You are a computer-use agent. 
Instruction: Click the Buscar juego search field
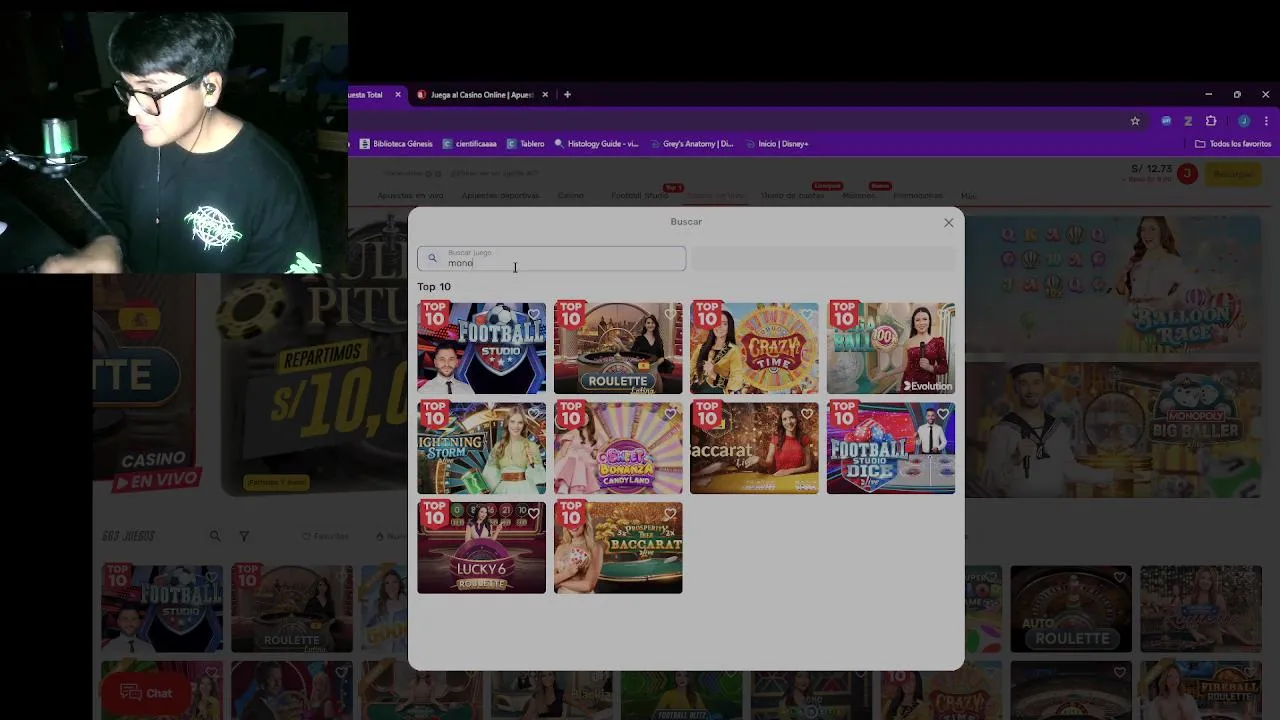click(x=552, y=259)
